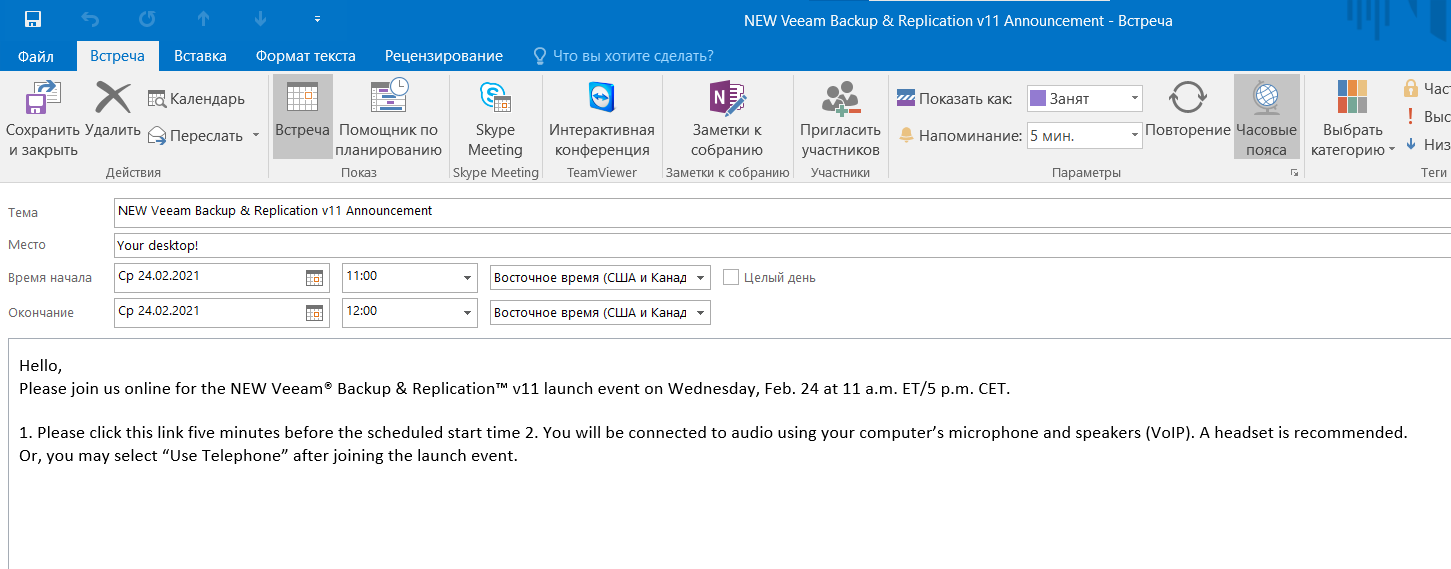The image size is (1451, 569).
Task: Click the Redo arrow in quick access toolbar
Action: [x=147, y=19]
